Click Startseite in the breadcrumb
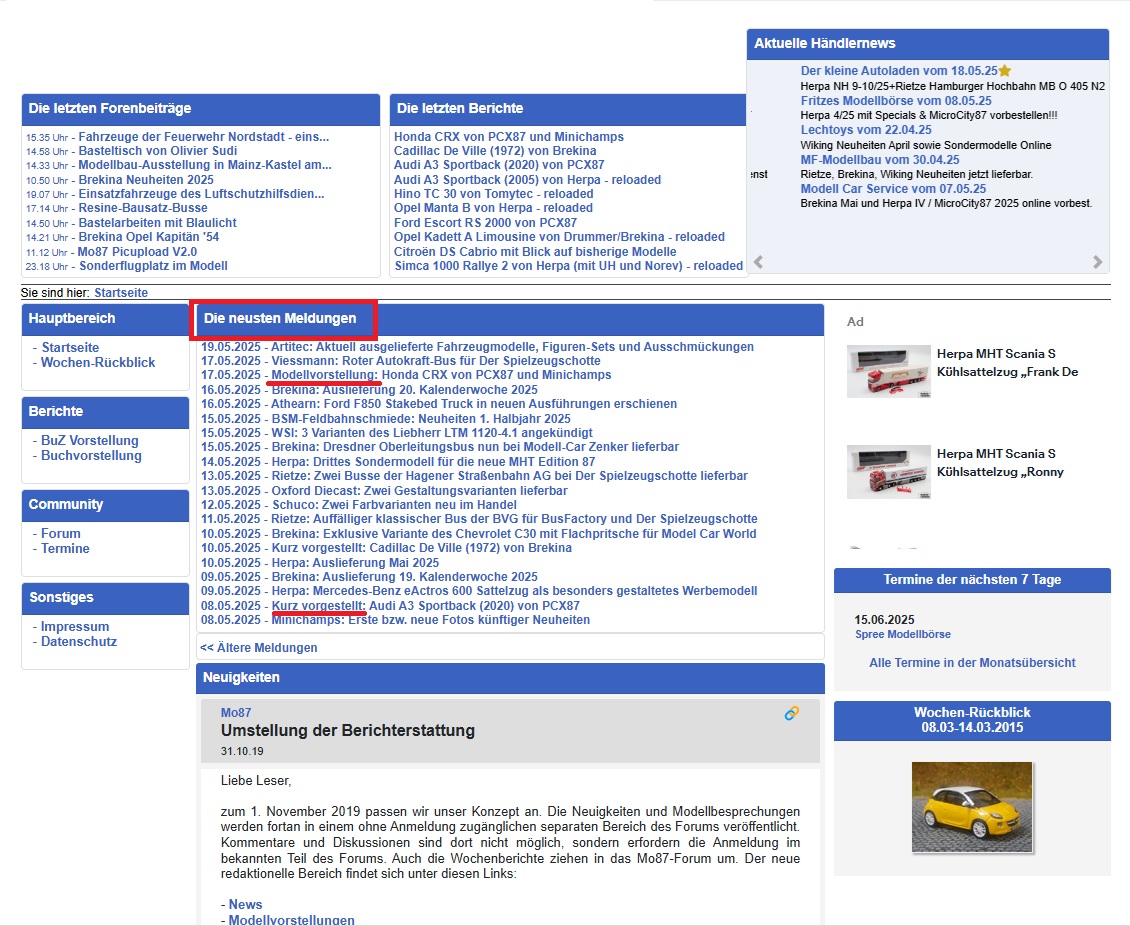The height and width of the screenshot is (926, 1130). tap(121, 293)
